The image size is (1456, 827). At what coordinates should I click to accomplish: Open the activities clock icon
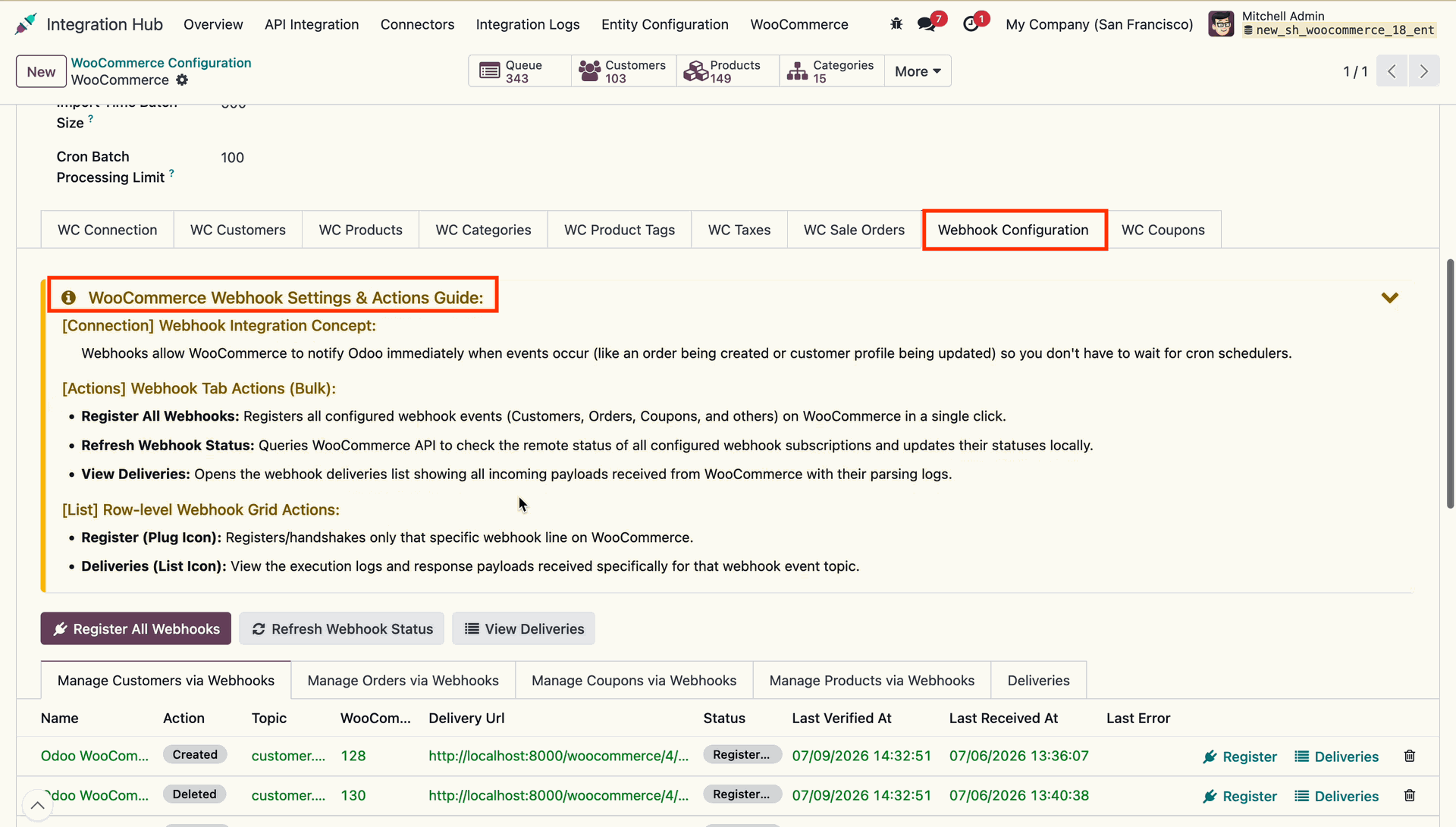pyautogui.click(x=971, y=24)
